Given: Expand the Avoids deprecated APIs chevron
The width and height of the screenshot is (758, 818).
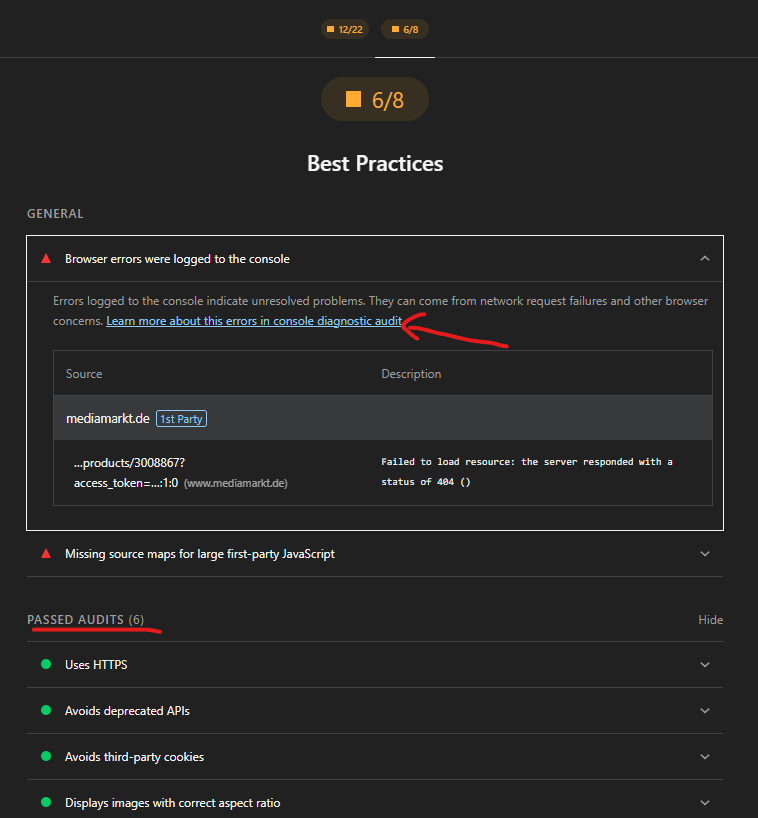Looking at the screenshot, I should 705,711.
